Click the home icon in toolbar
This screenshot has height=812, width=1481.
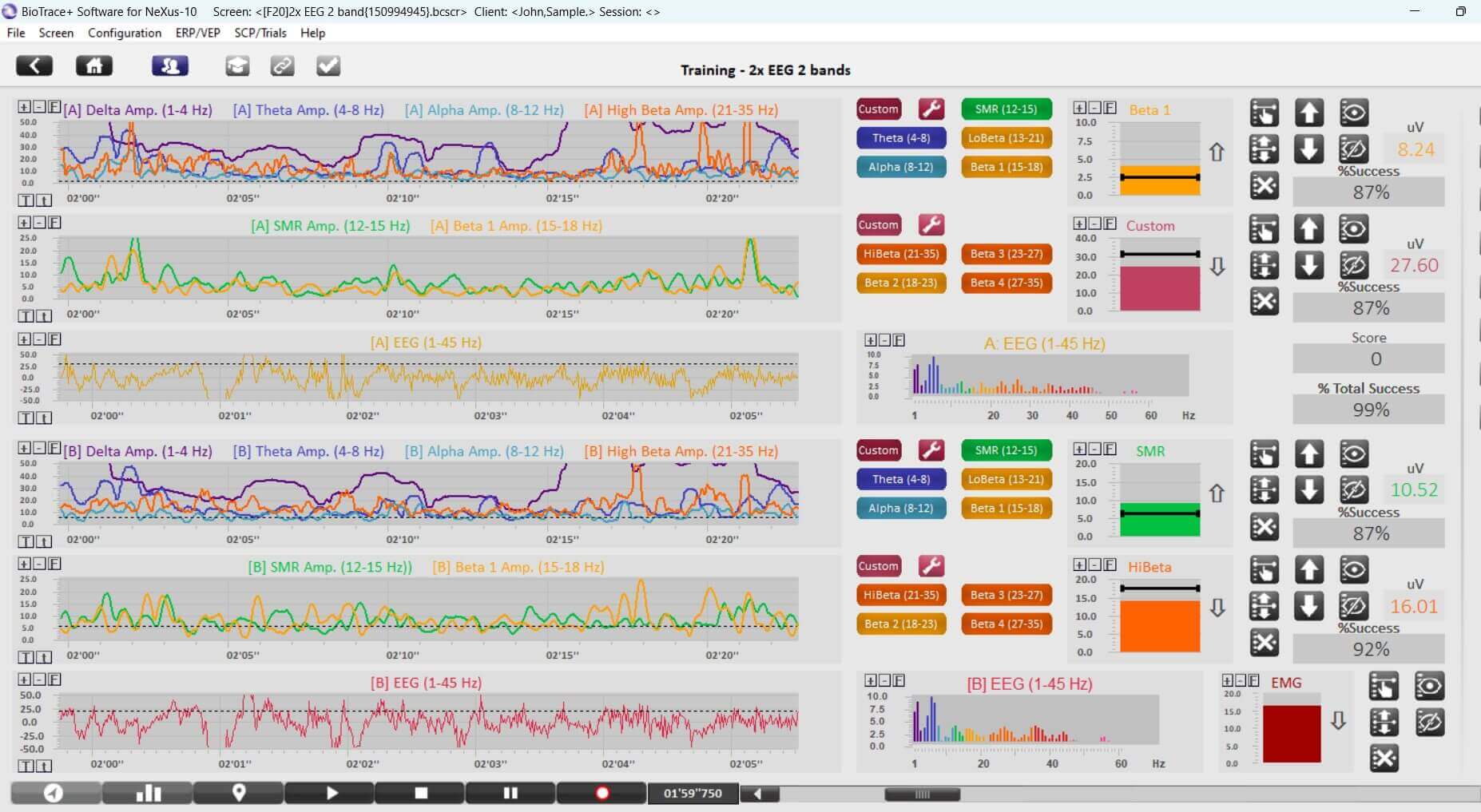94,65
